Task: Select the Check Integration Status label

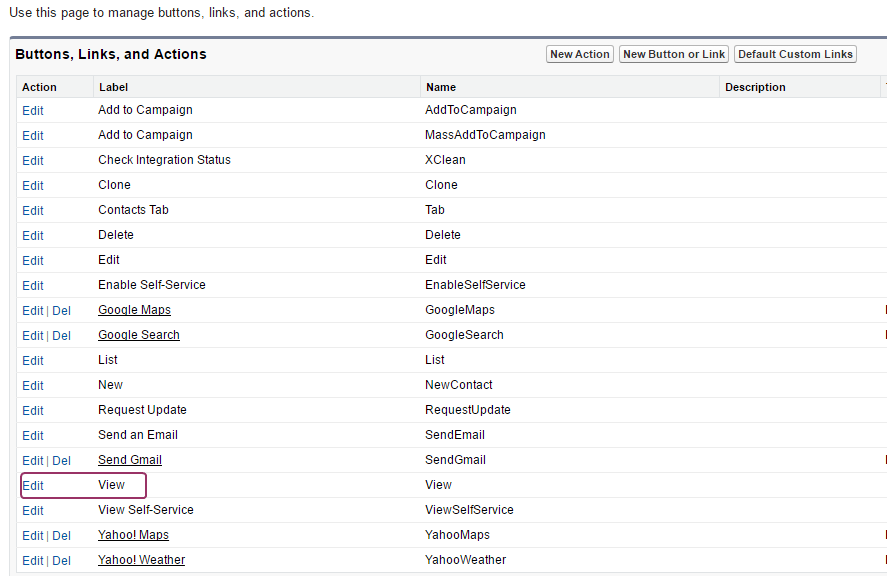Action: click(x=164, y=160)
